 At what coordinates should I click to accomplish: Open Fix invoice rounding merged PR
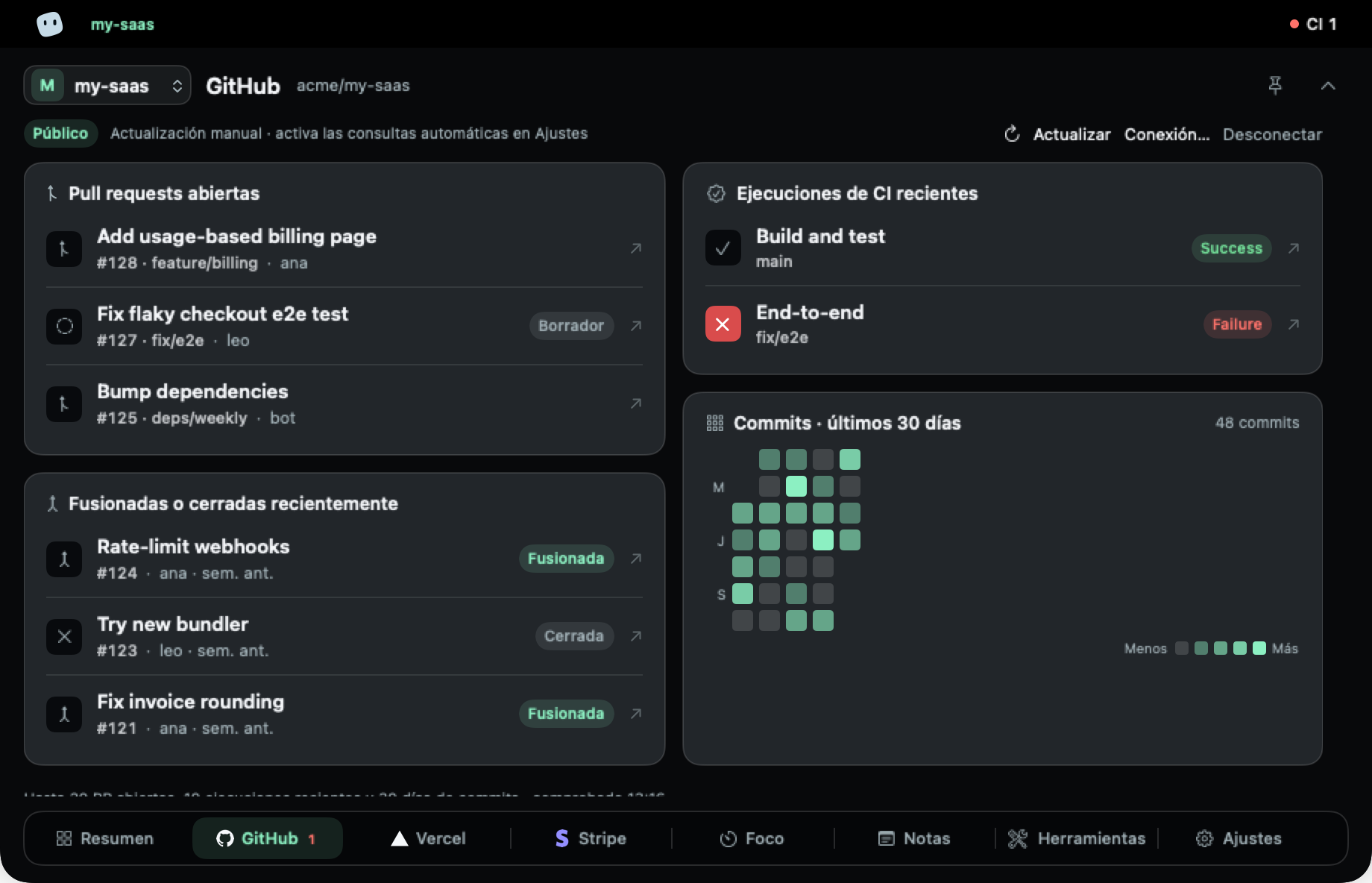(x=344, y=714)
